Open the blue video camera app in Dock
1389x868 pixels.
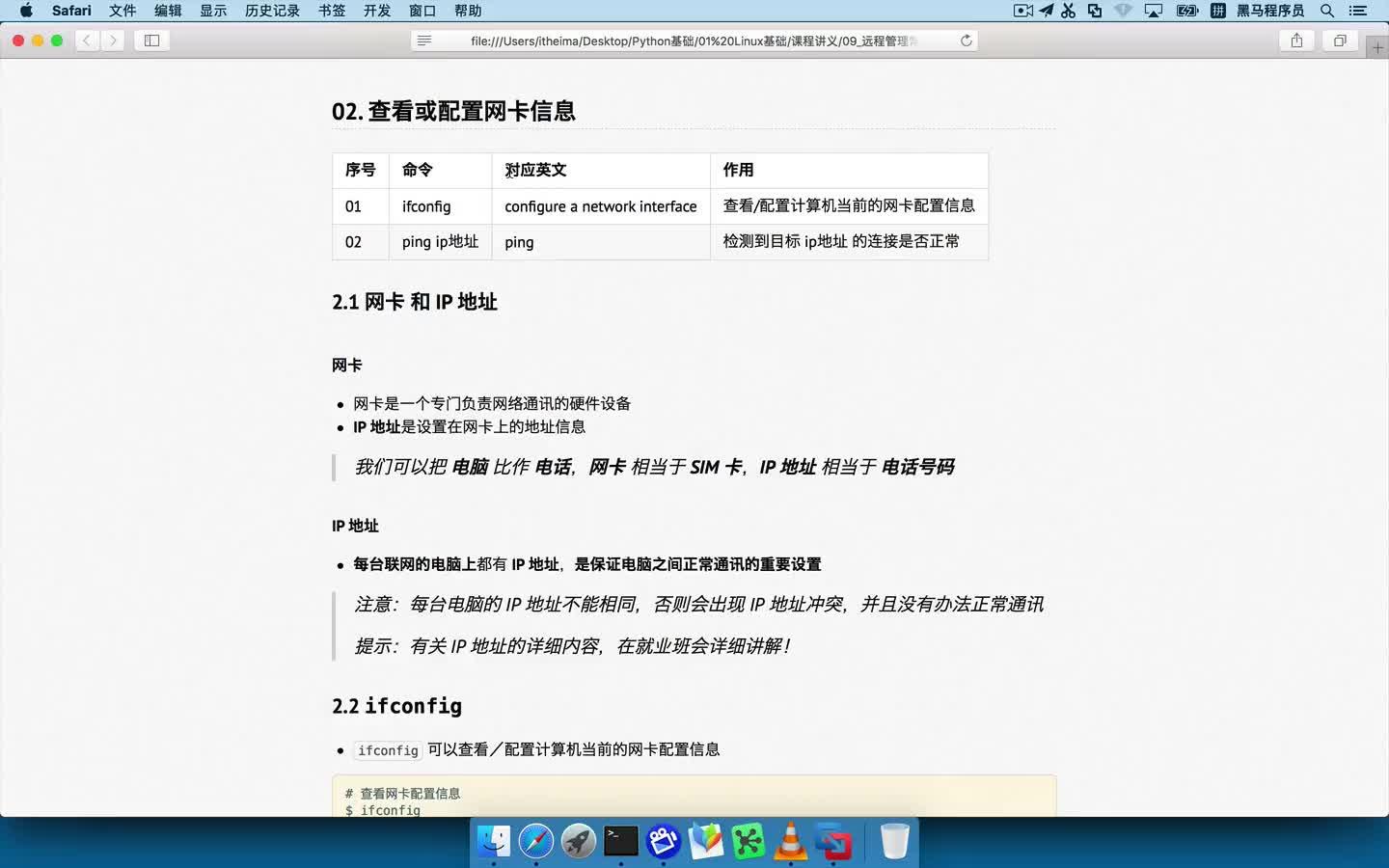pos(664,841)
